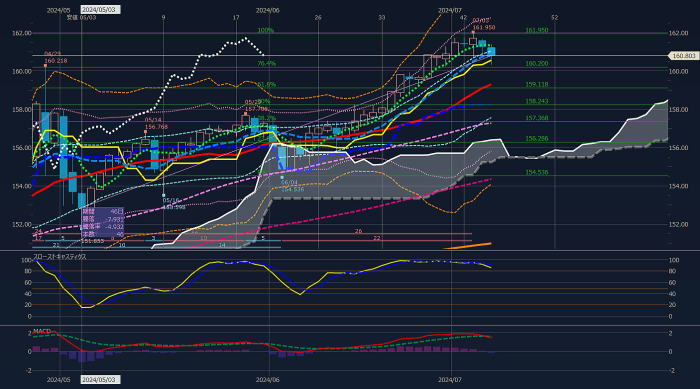The width and height of the screenshot is (700, 389).
Task: Click the 本数 row in the info box
Action: click(x=103, y=234)
